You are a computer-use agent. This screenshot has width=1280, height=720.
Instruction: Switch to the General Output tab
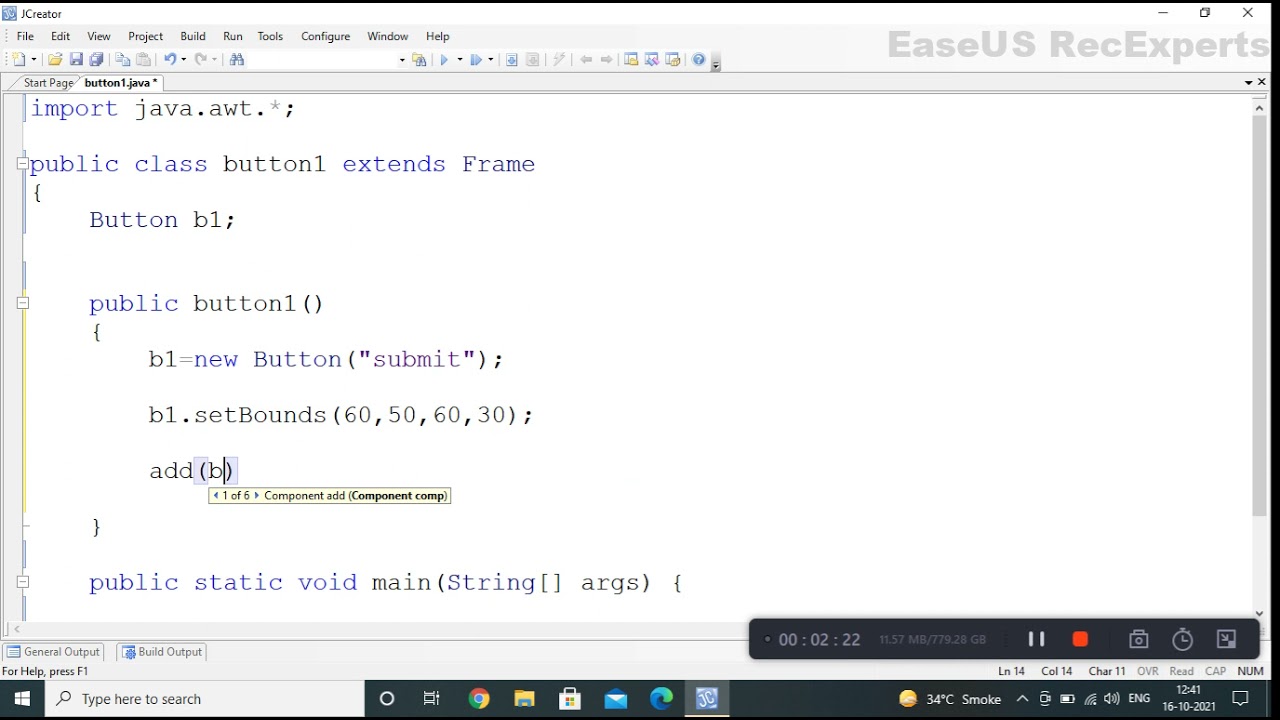(53, 652)
